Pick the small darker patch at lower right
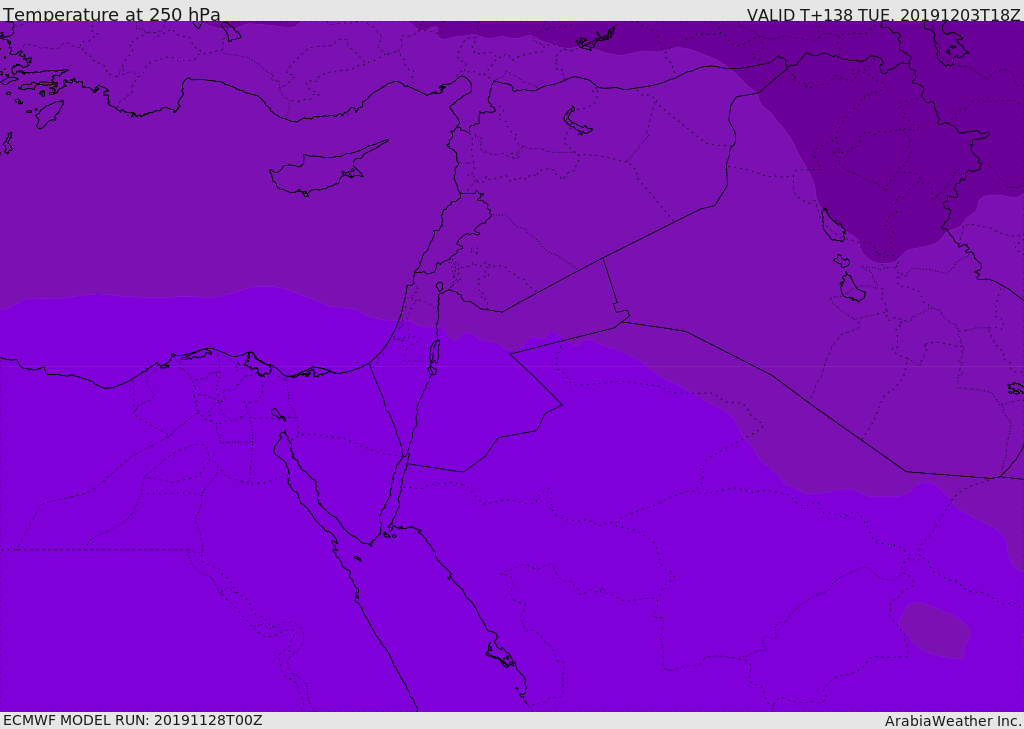1024x729 pixels. [x=935, y=630]
